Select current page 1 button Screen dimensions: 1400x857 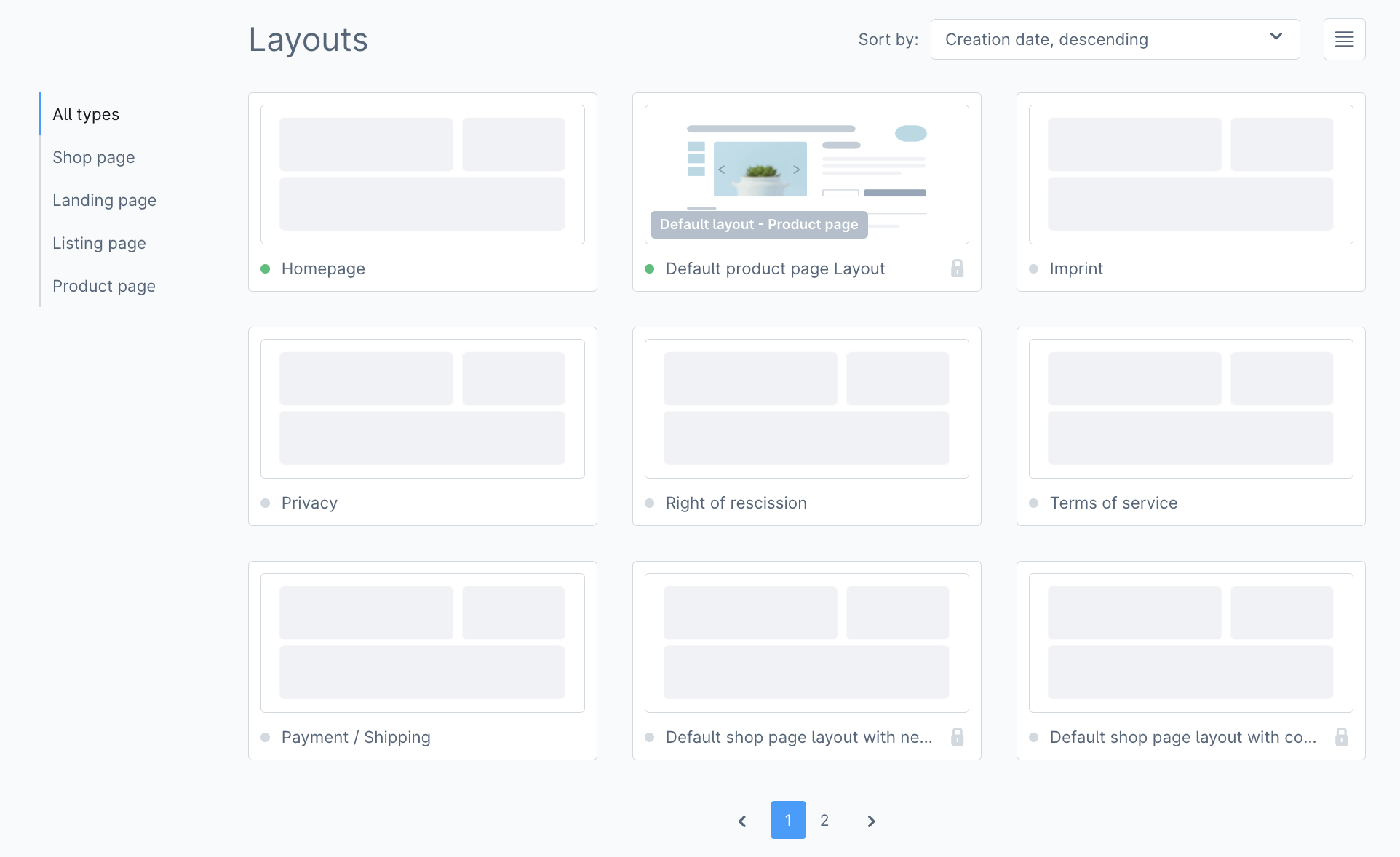[x=788, y=820]
